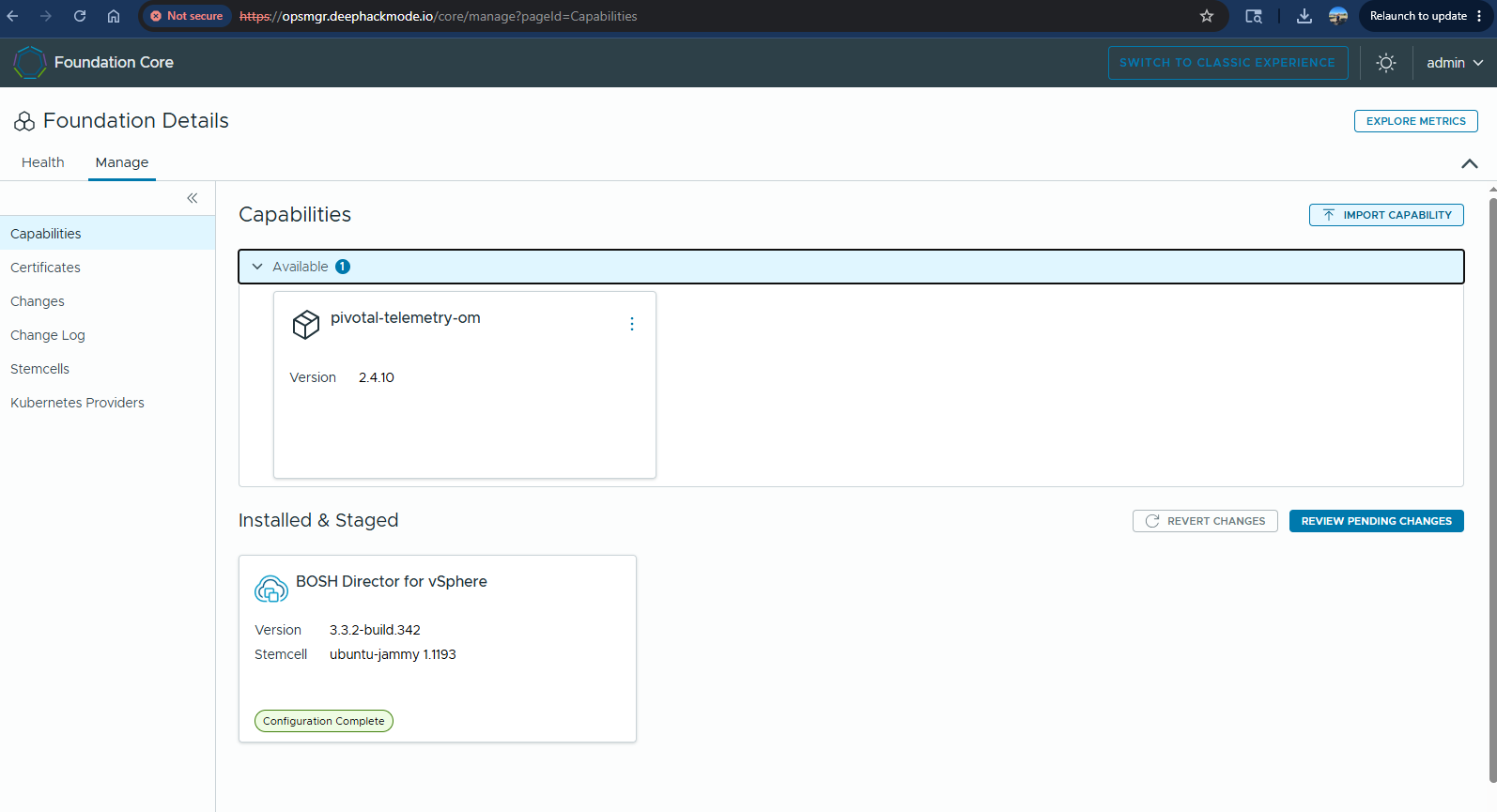The width and height of the screenshot is (1497, 812).
Task: Click the browser forward arrow
Action: [46, 16]
